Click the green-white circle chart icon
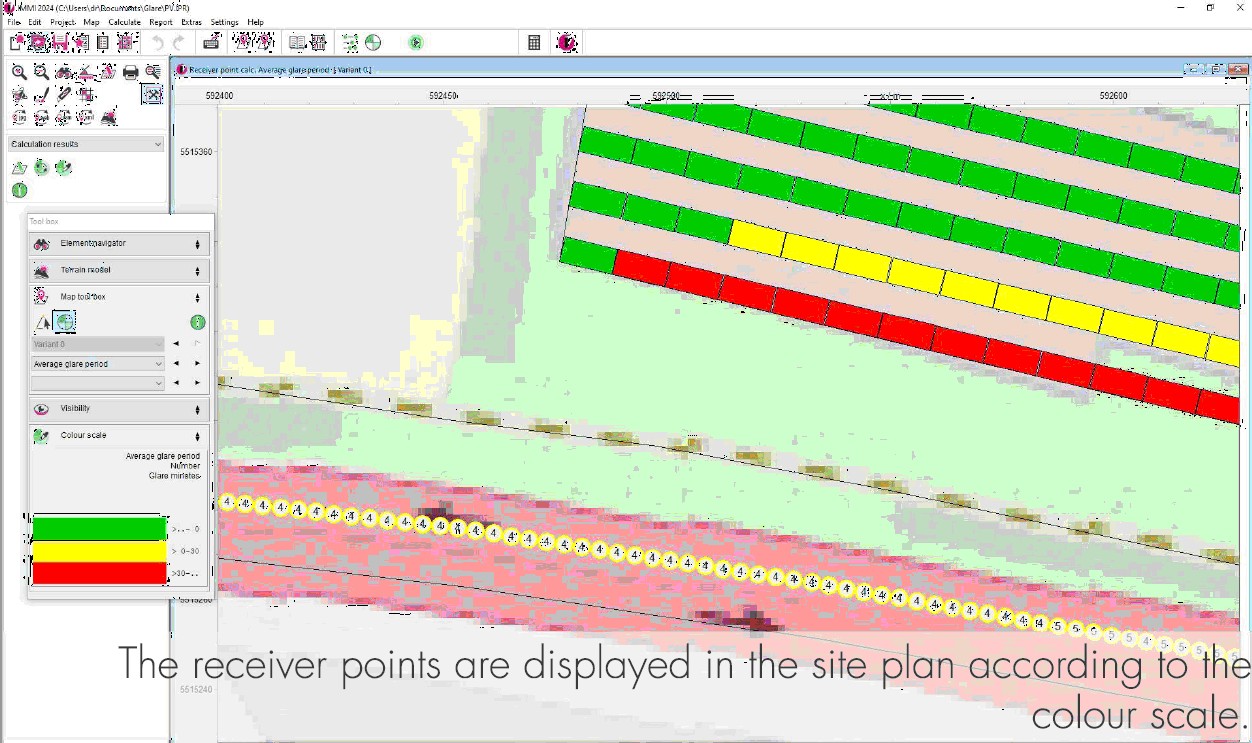The image size is (1252, 743). 373,42
